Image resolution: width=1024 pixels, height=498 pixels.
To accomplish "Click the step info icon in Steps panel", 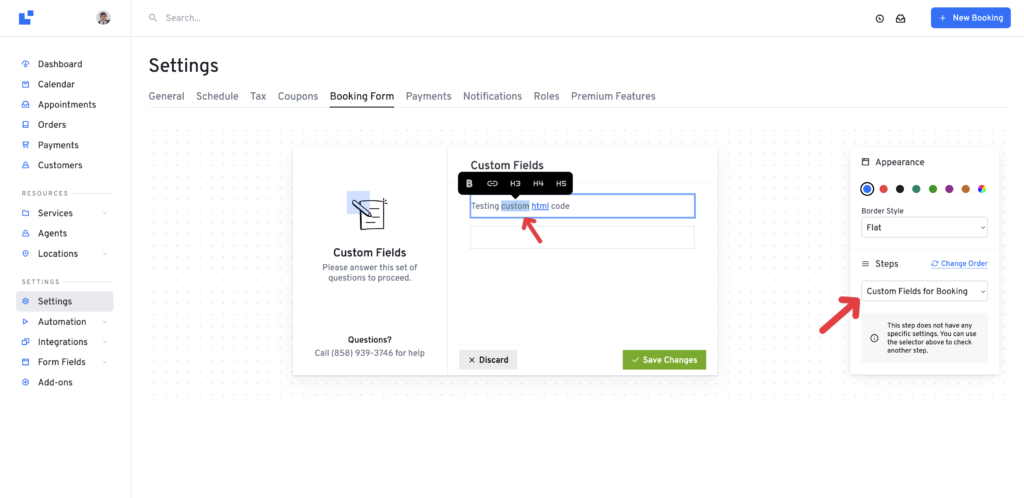I will [x=874, y=338].
